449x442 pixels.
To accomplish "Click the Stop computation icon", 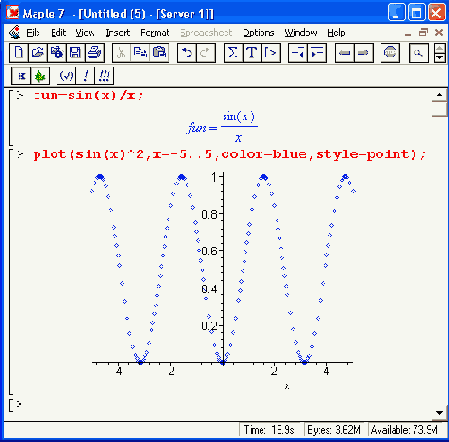I will 390,53.
